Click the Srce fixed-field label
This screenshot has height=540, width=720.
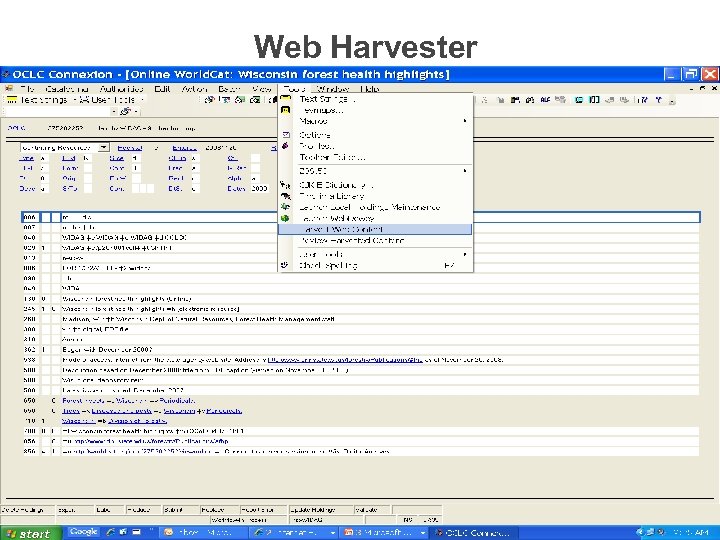tap(116, 158)
